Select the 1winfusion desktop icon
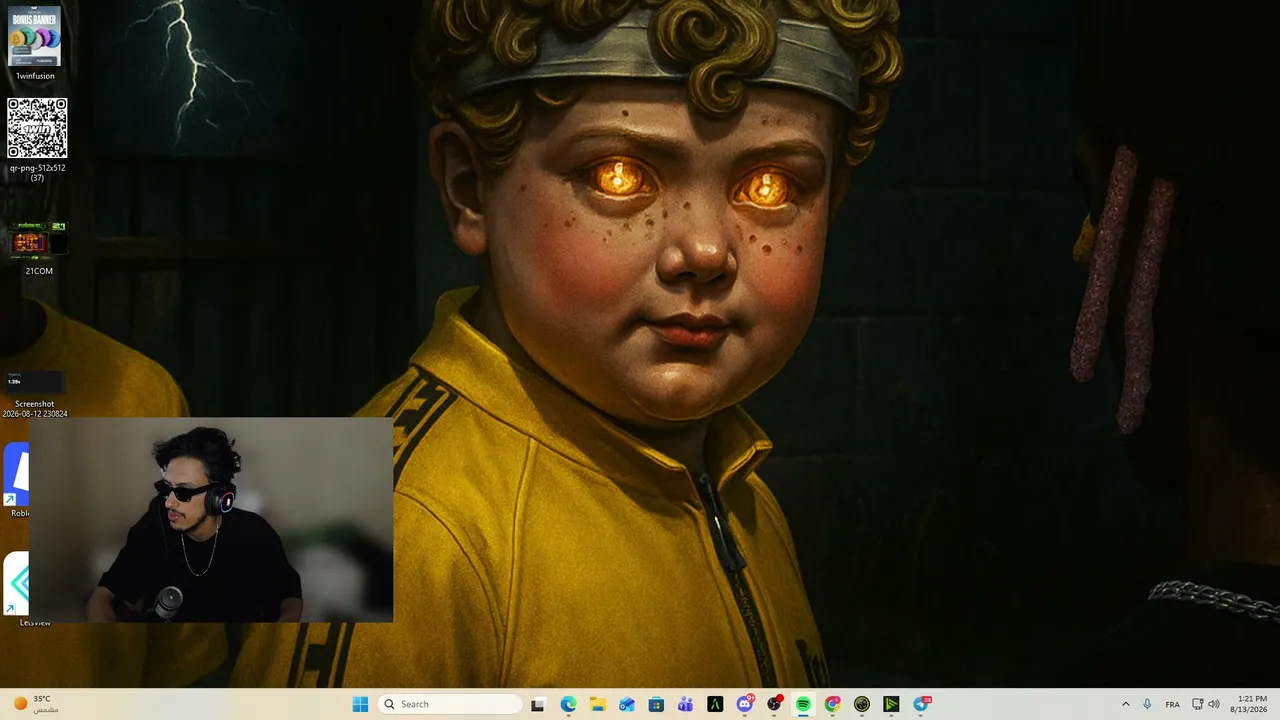This screenshot has height=720, width=1280. [35, 43]
